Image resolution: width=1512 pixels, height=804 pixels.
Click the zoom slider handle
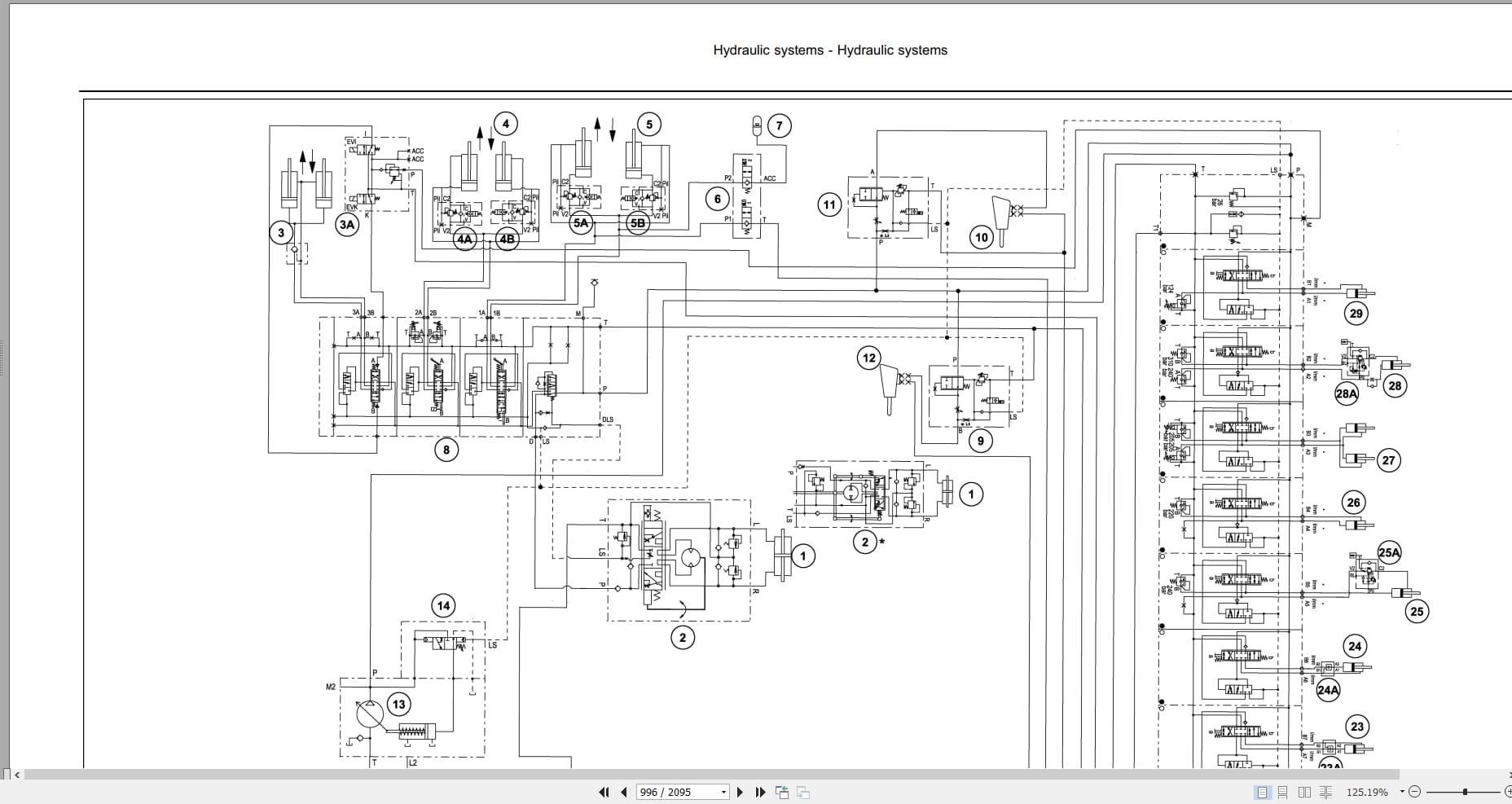point(1465,792)
